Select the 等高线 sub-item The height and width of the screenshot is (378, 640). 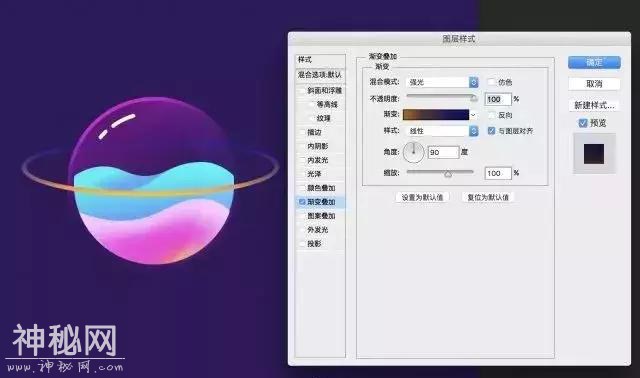point(327,105)
